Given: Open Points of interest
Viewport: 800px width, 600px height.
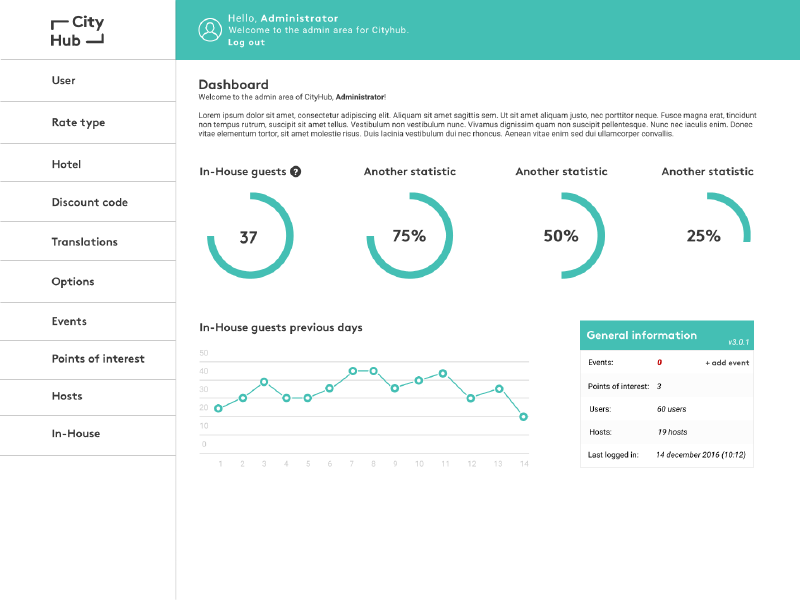Looking at the screenshot, I should [x=98, y=359].
